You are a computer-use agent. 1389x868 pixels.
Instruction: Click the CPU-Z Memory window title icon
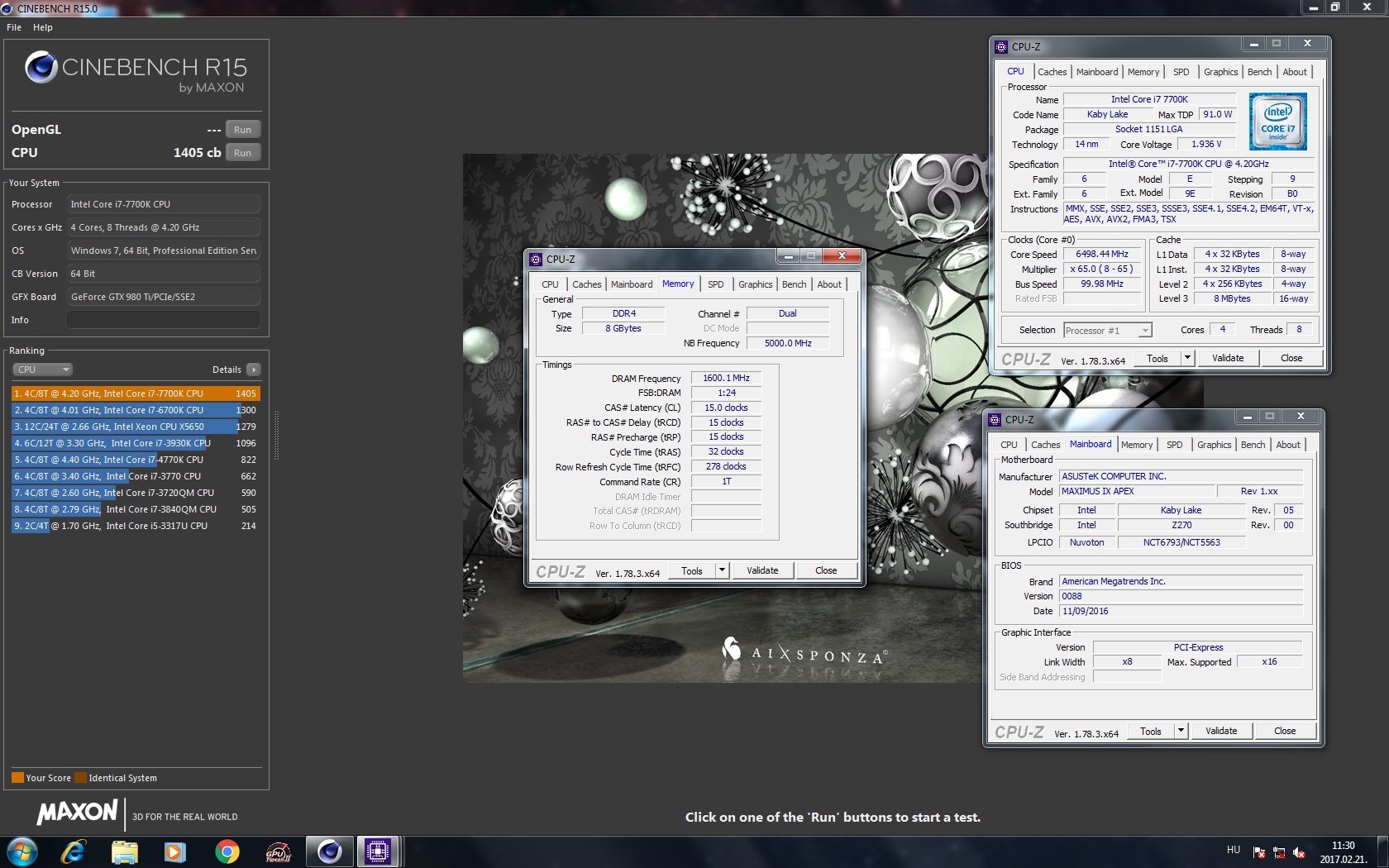[x=536, y=259]
